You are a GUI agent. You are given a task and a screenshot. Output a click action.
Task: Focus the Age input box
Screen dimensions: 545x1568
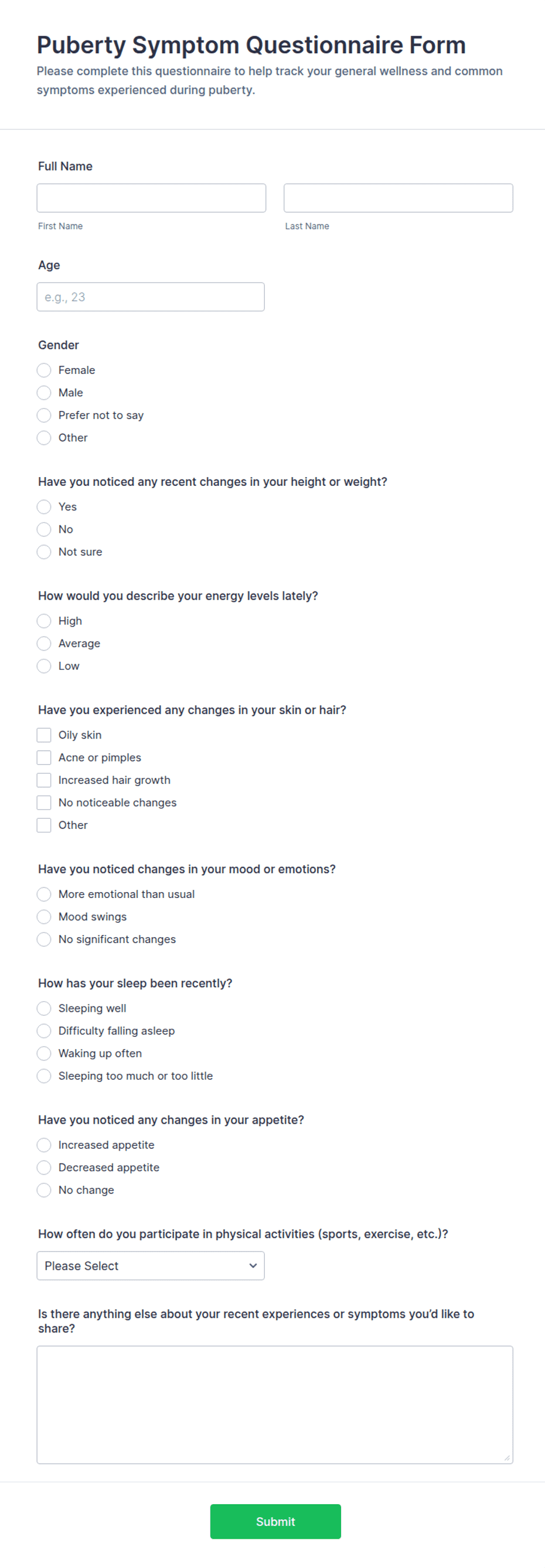pos(151,297)
